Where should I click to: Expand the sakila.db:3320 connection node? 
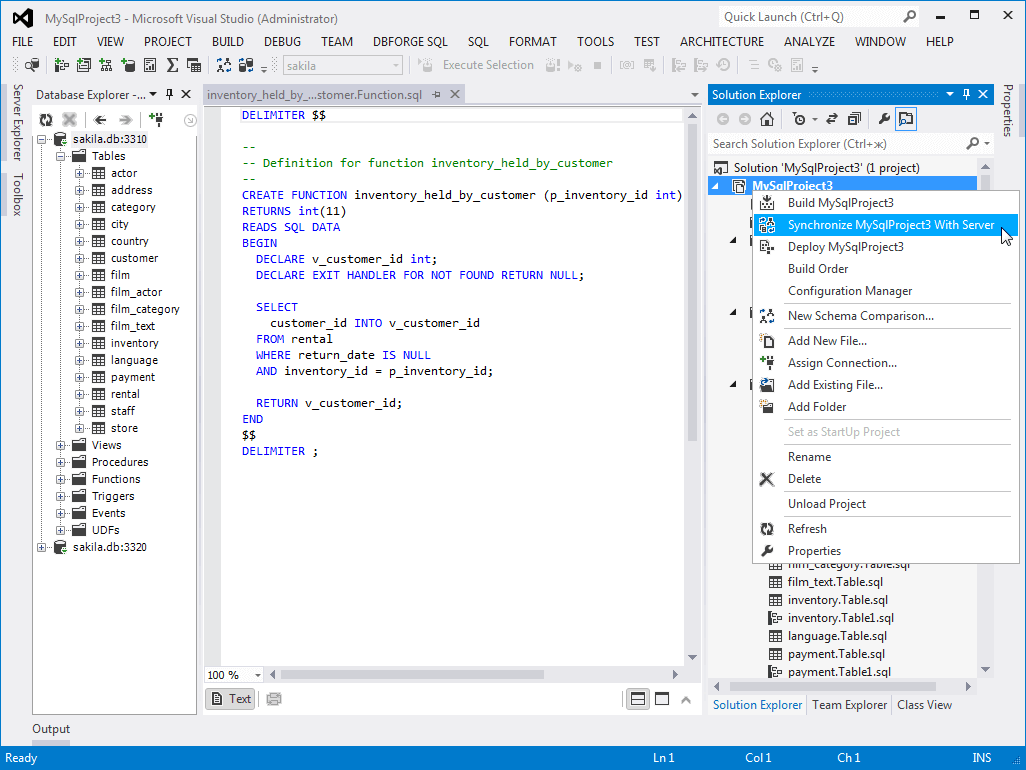click(x=42, y=548)
